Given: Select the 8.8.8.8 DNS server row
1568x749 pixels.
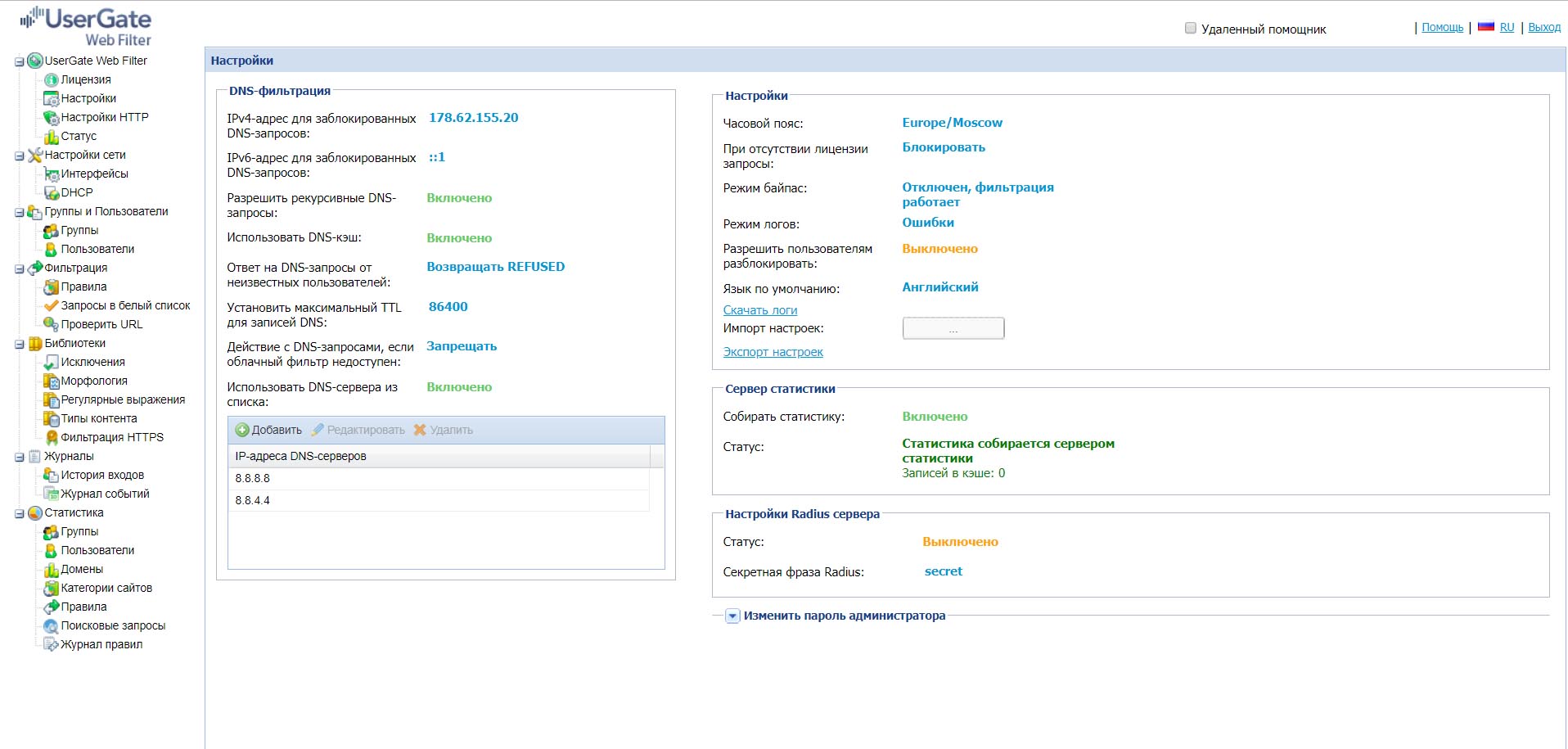Looking at the screenshot, I should [439, 478].
